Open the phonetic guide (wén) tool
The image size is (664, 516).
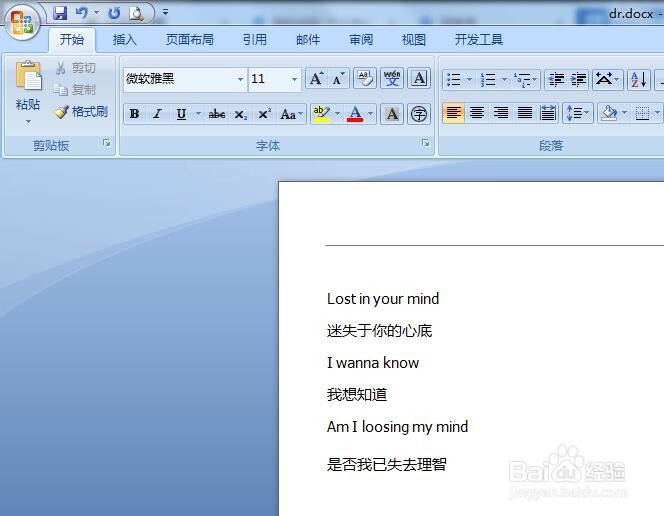point(392,78)
